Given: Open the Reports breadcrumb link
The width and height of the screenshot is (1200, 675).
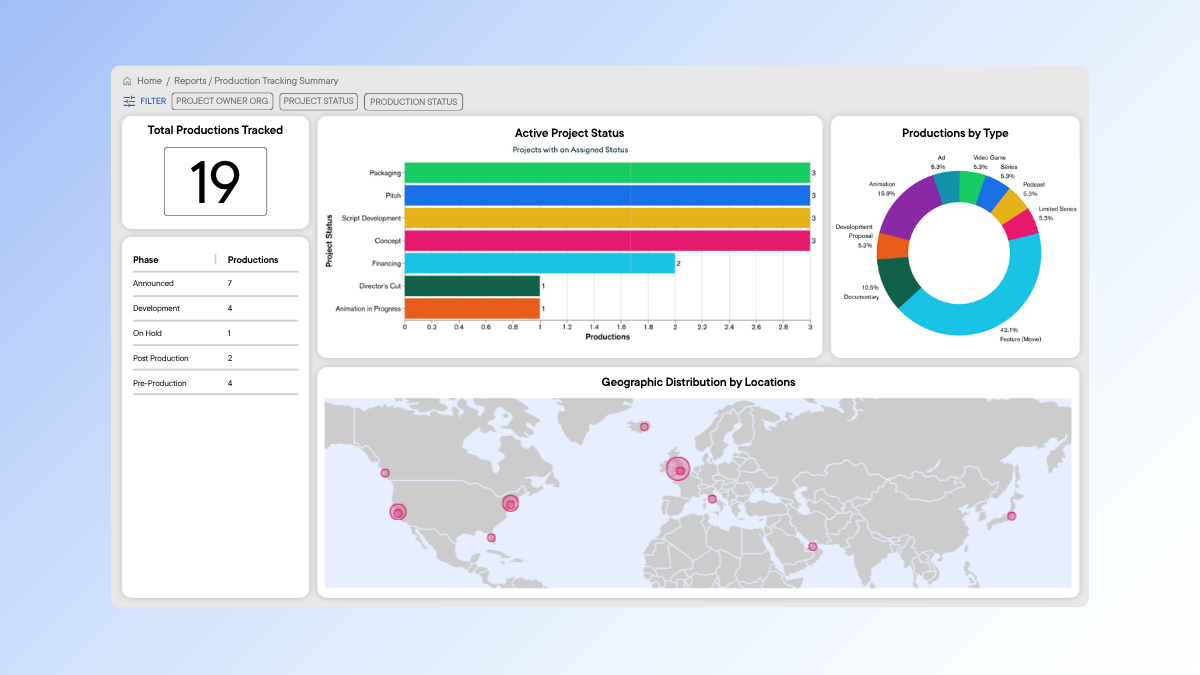Looking at the screenshot, I should 190,81.
